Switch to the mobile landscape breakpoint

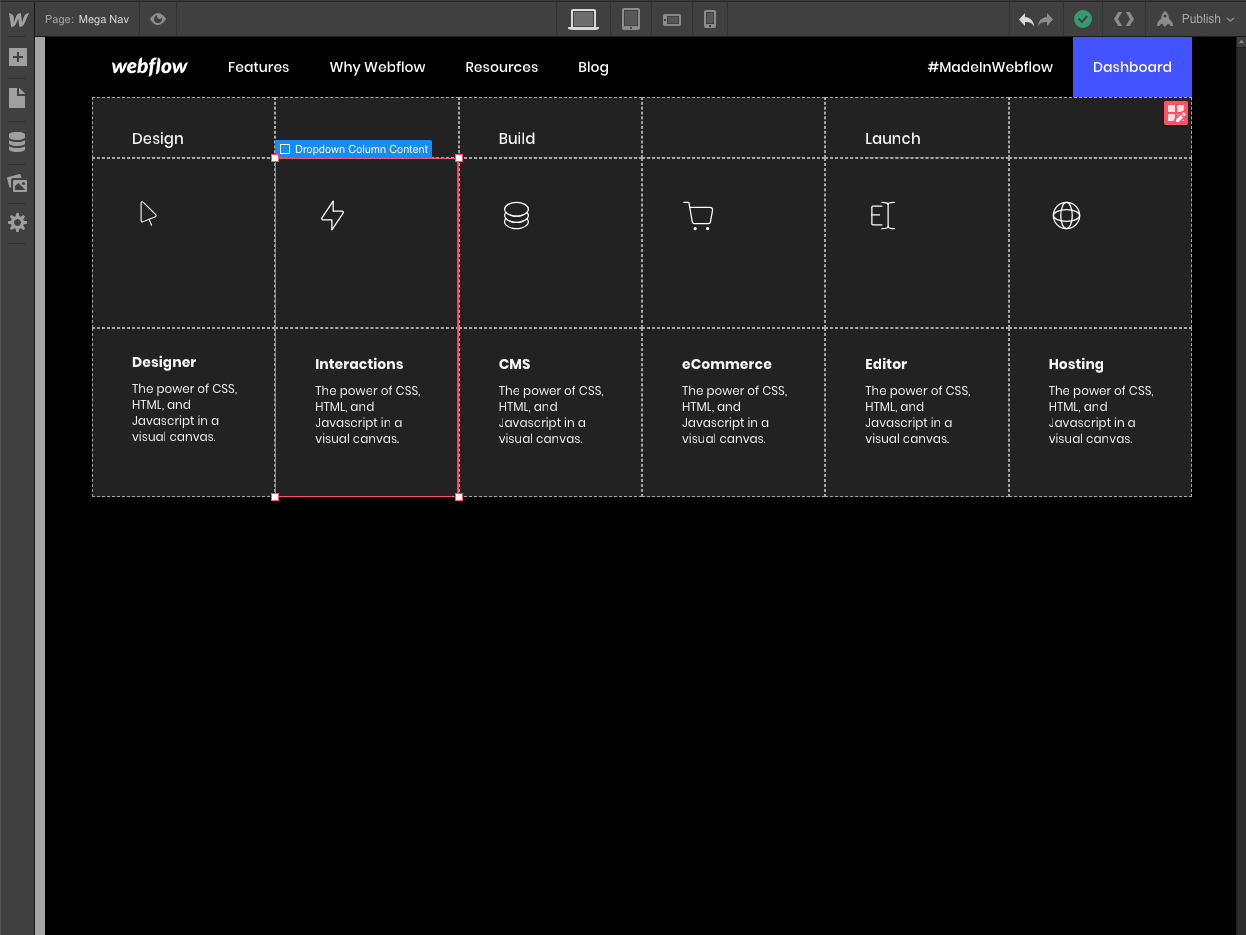[x=671, y=19]
